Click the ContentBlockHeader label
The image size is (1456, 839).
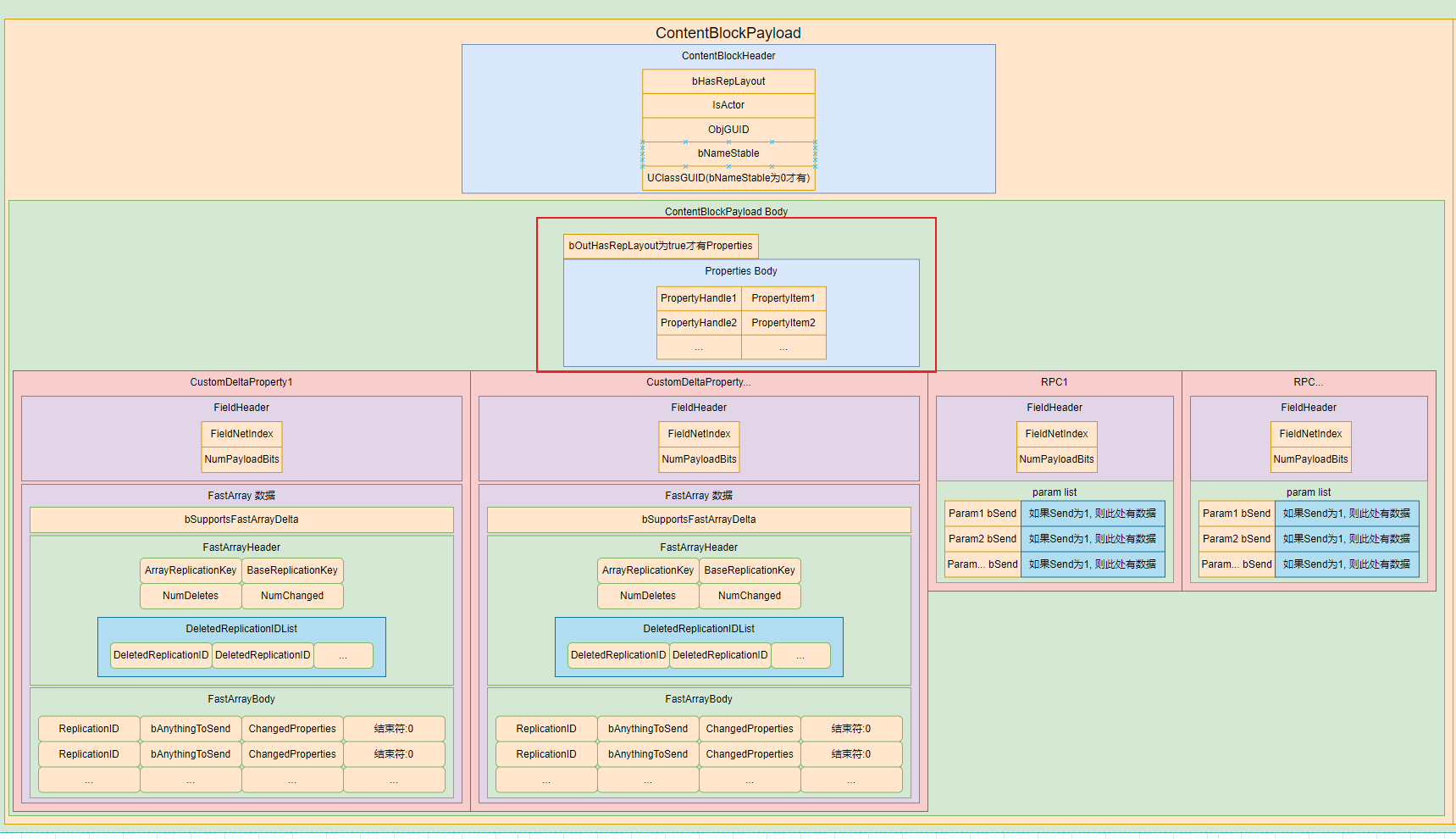point(728,56)
